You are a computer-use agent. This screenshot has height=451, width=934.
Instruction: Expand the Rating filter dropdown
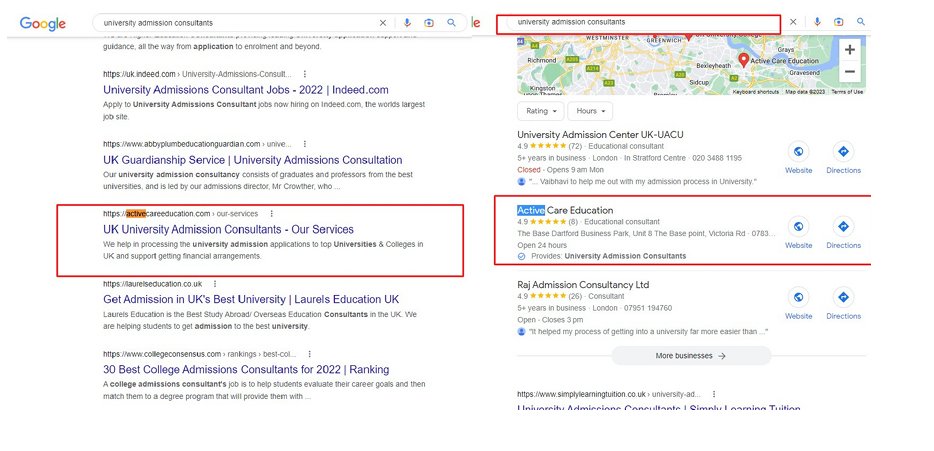[x=540, y=111]
